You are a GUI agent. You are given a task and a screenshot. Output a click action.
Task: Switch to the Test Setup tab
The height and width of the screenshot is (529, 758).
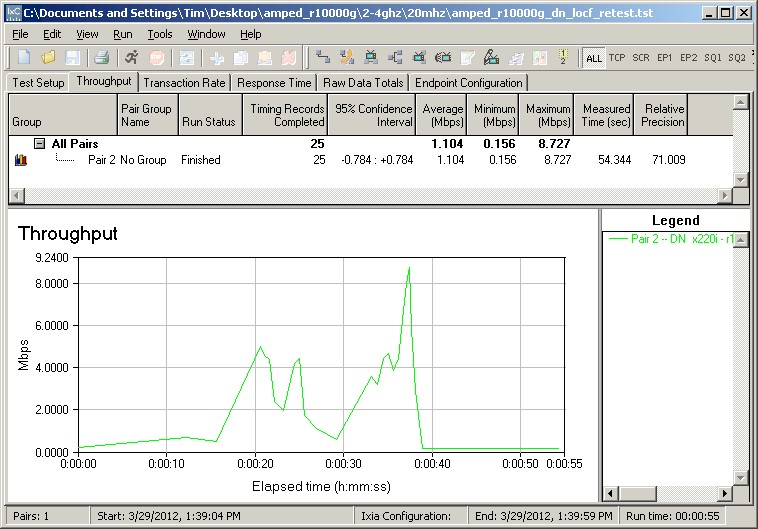click(x=38, y=83)
